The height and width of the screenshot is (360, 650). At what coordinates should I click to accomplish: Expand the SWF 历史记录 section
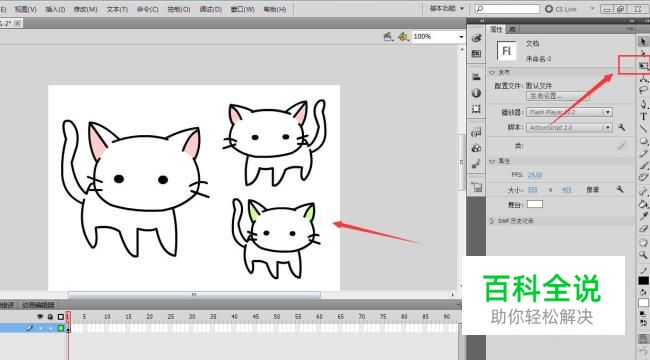[x=492, y=221]
